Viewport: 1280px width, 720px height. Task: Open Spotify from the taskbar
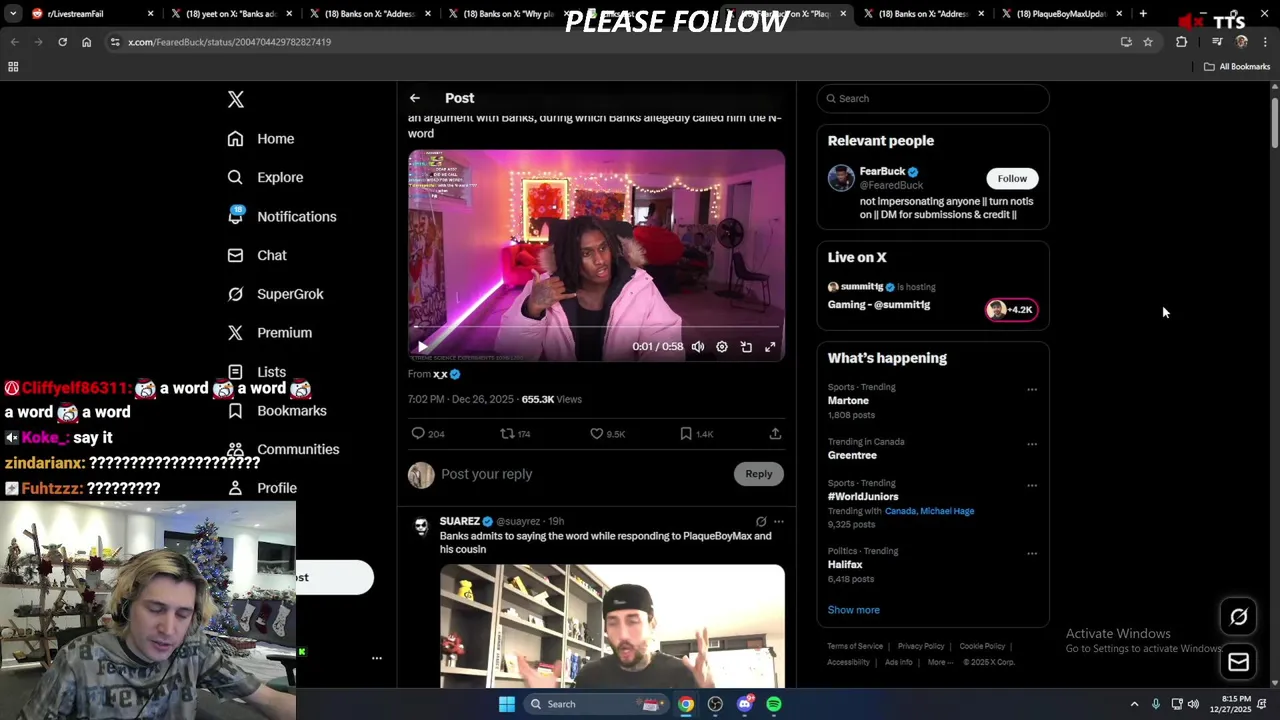tap(774, 704)
